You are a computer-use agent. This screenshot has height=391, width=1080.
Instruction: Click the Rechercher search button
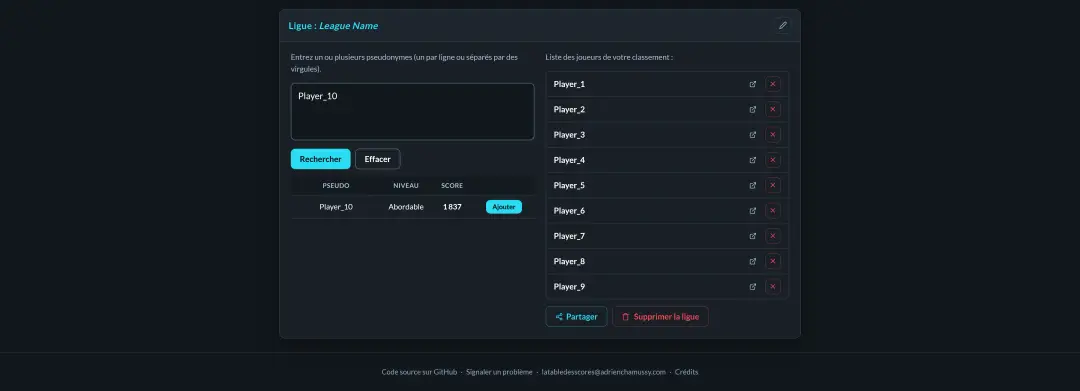[320, 159]
